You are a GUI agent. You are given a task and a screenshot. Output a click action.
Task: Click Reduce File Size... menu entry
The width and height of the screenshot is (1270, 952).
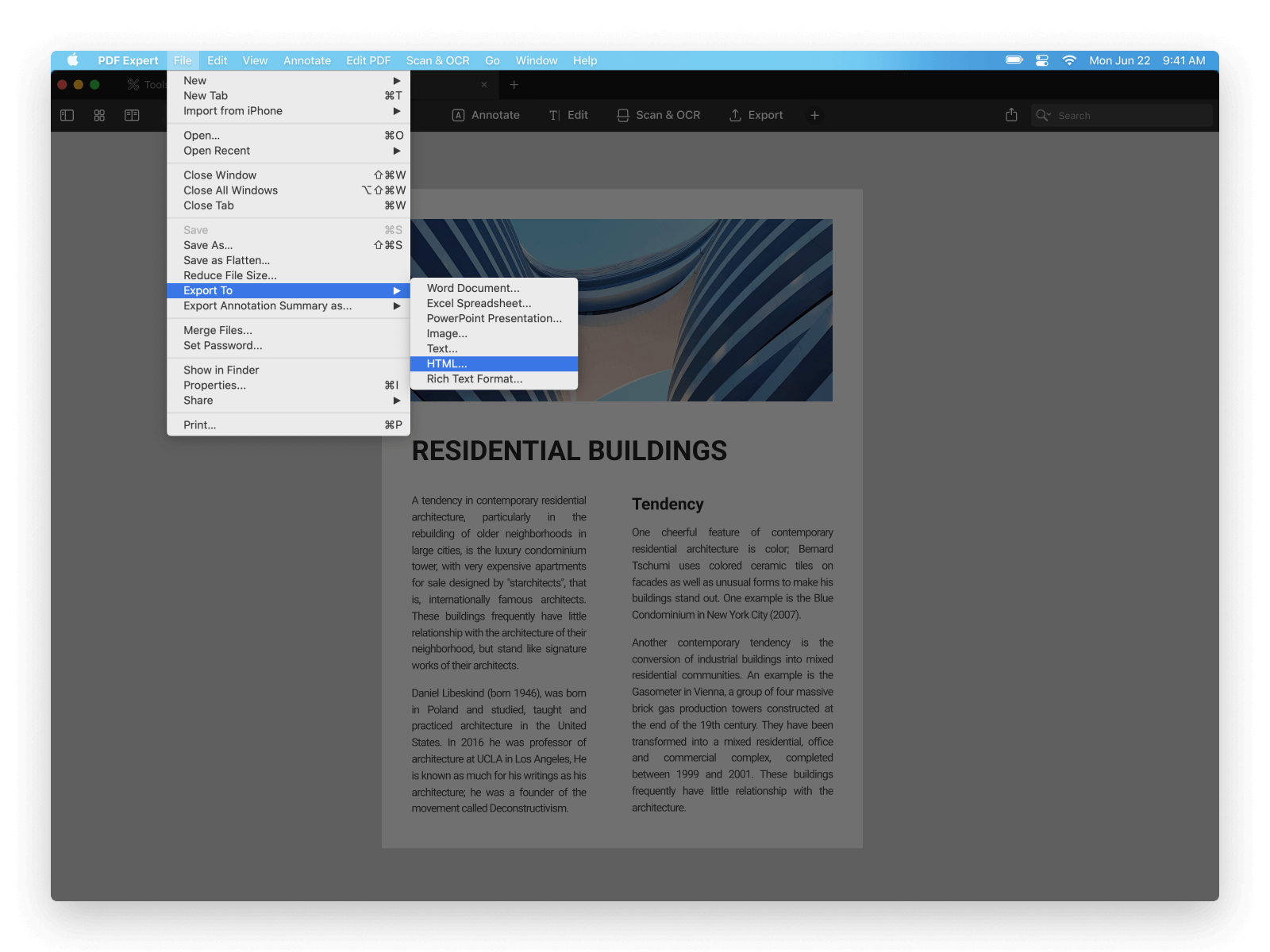(230, 275)
